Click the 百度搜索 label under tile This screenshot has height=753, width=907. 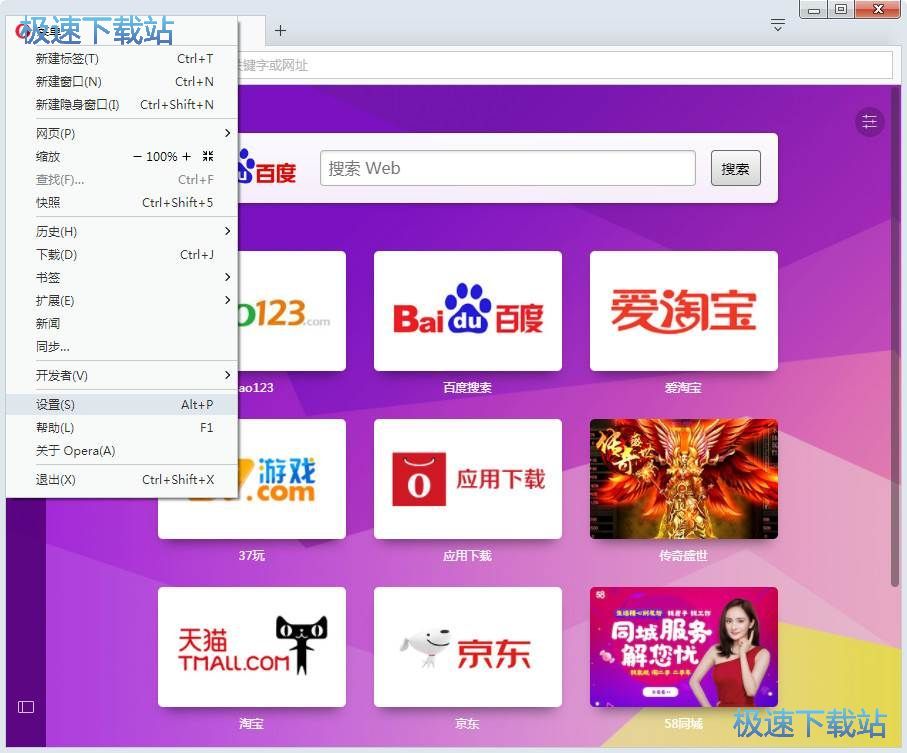click(x=467, y=387)
